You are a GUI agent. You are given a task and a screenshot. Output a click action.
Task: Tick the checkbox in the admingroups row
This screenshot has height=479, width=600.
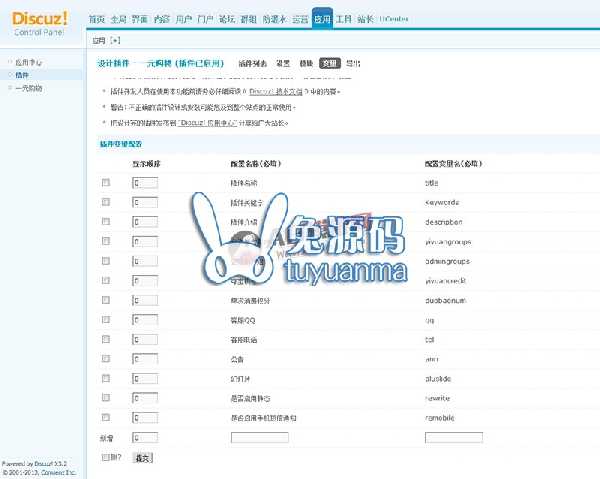point(106,261)
